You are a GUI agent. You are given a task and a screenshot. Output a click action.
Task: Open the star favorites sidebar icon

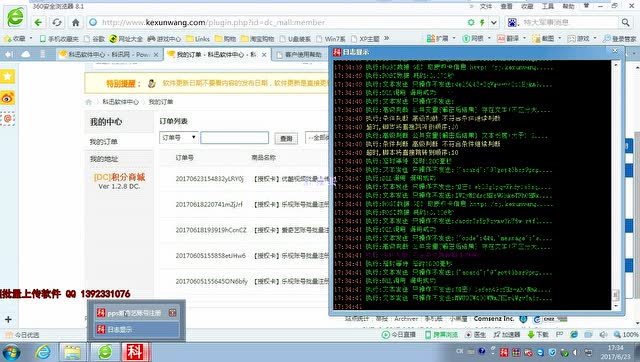click(8, 76)
